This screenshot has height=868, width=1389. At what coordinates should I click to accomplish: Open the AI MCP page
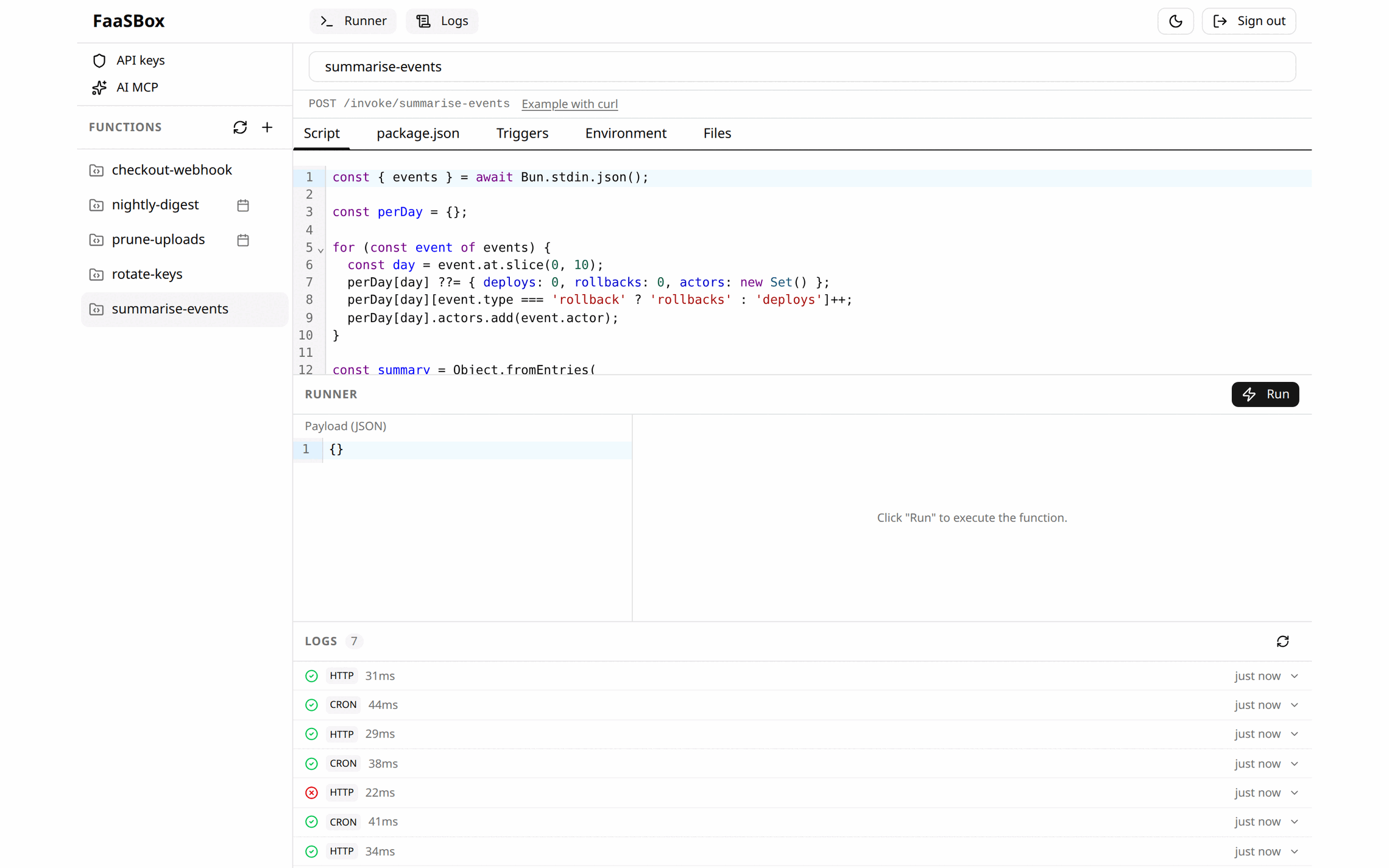(x=137, y=87)
